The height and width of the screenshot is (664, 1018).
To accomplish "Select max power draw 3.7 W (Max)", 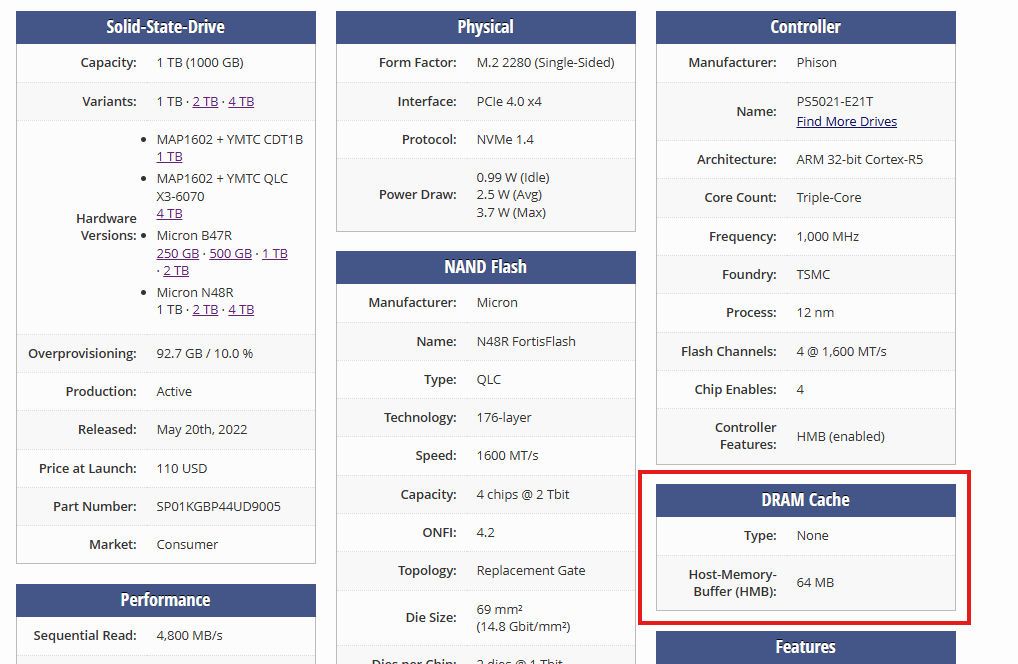I will click(511, 212).
